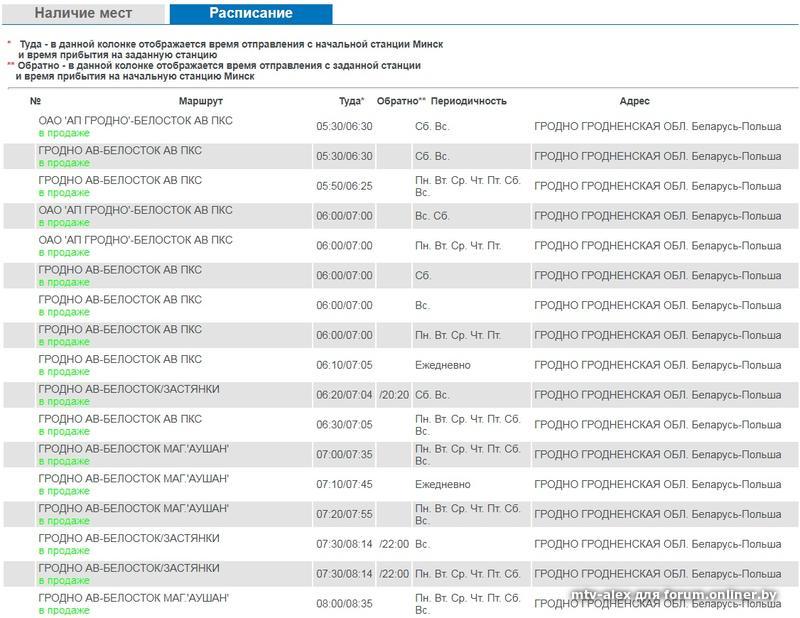Screen dimensions: 800x618
Task: Open the МАГ.'АУШАН' route departing at 08:00
Action: point(134,598)
